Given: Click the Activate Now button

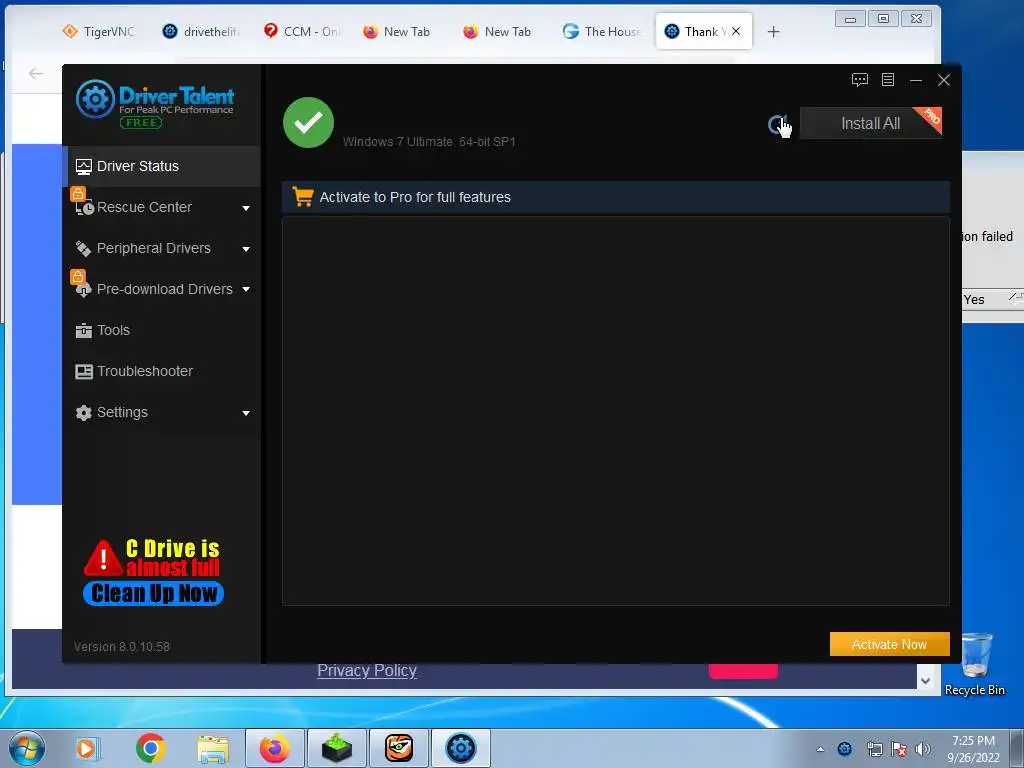Looking at the screenshot, I should (x=889, y=644).
